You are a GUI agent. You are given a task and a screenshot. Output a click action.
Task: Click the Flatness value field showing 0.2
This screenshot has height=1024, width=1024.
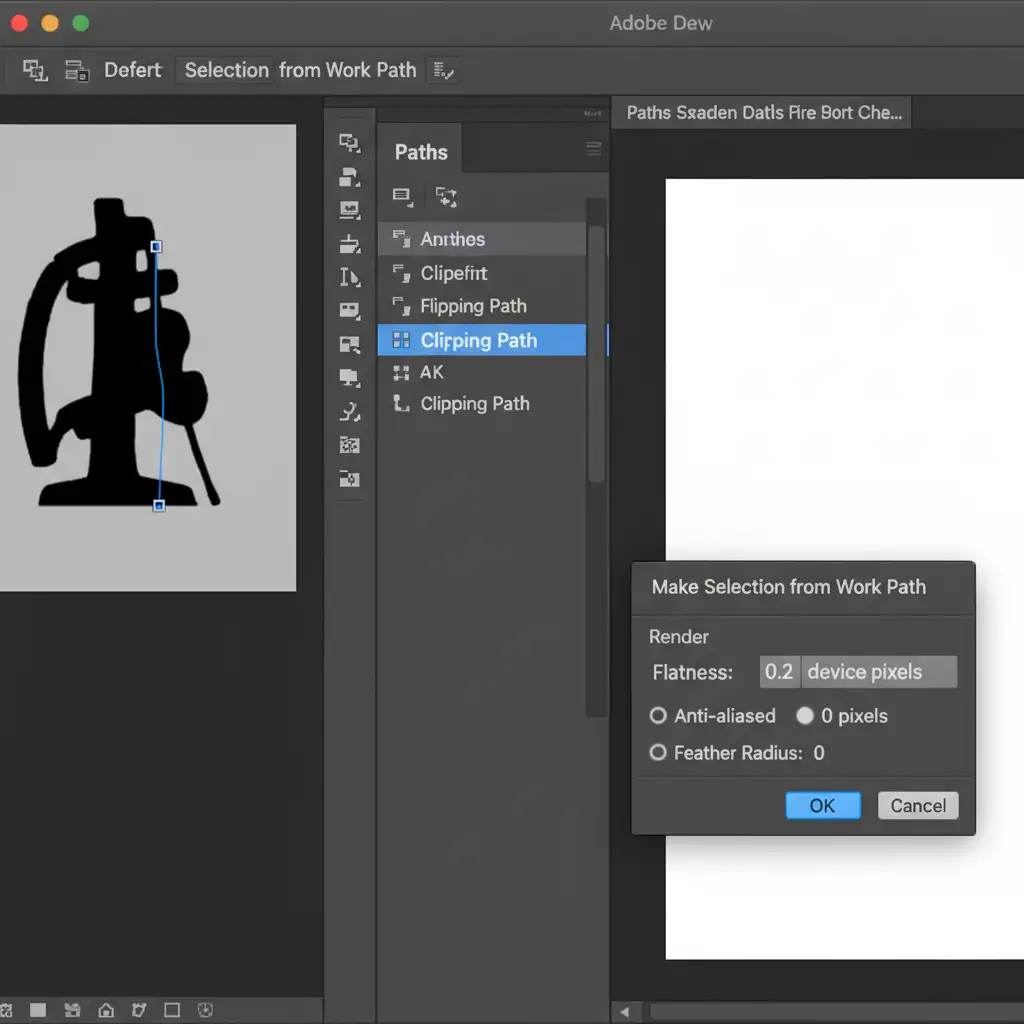coord(779,672)
